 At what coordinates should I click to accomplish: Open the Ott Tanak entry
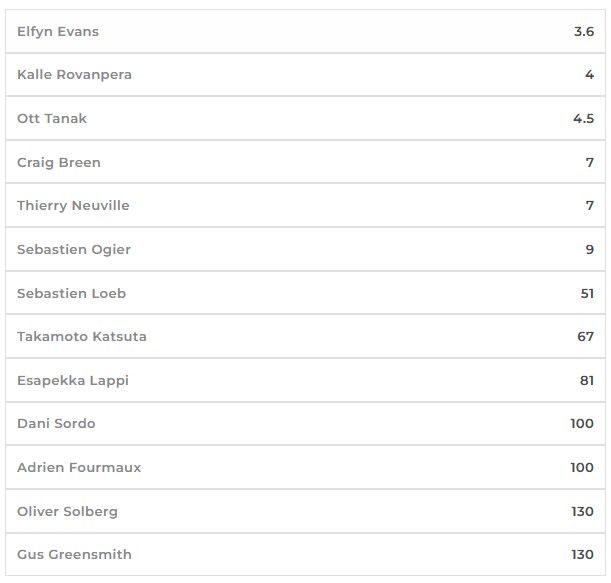52,119
